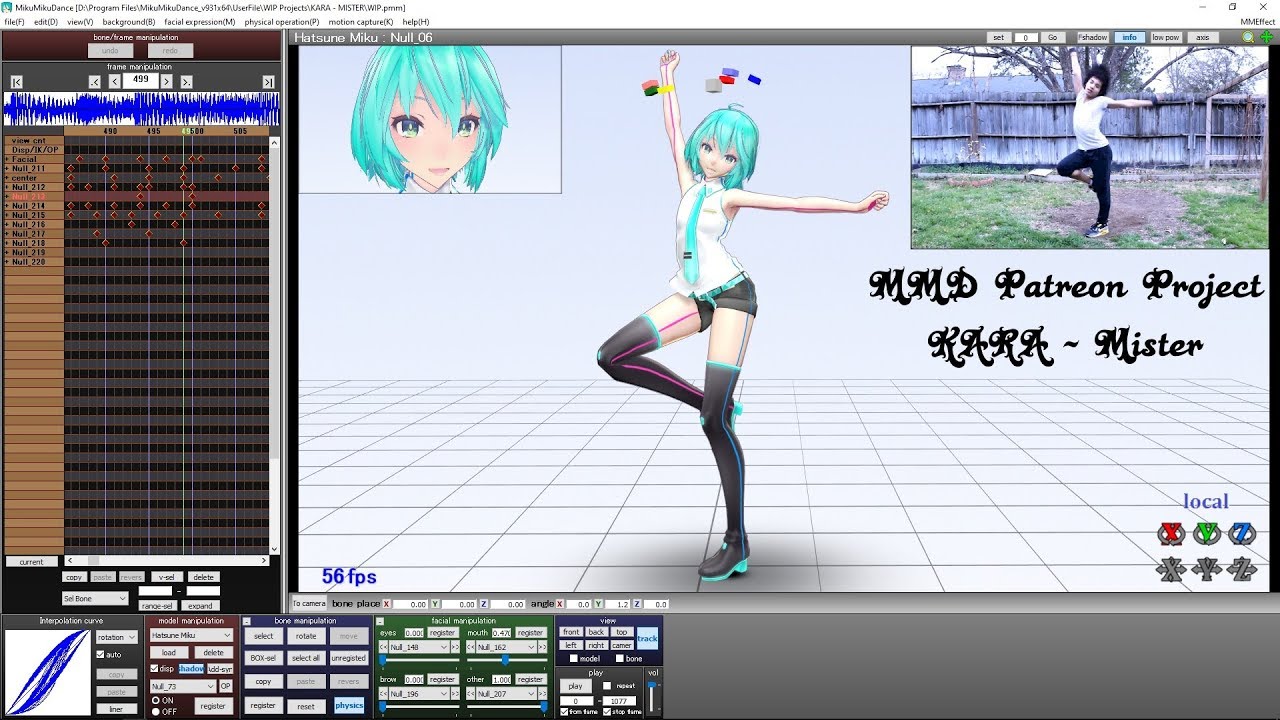Open the edit(D) menu
Image resolution: width=1280 pixels, height=720 pixels.
[46, 21]
